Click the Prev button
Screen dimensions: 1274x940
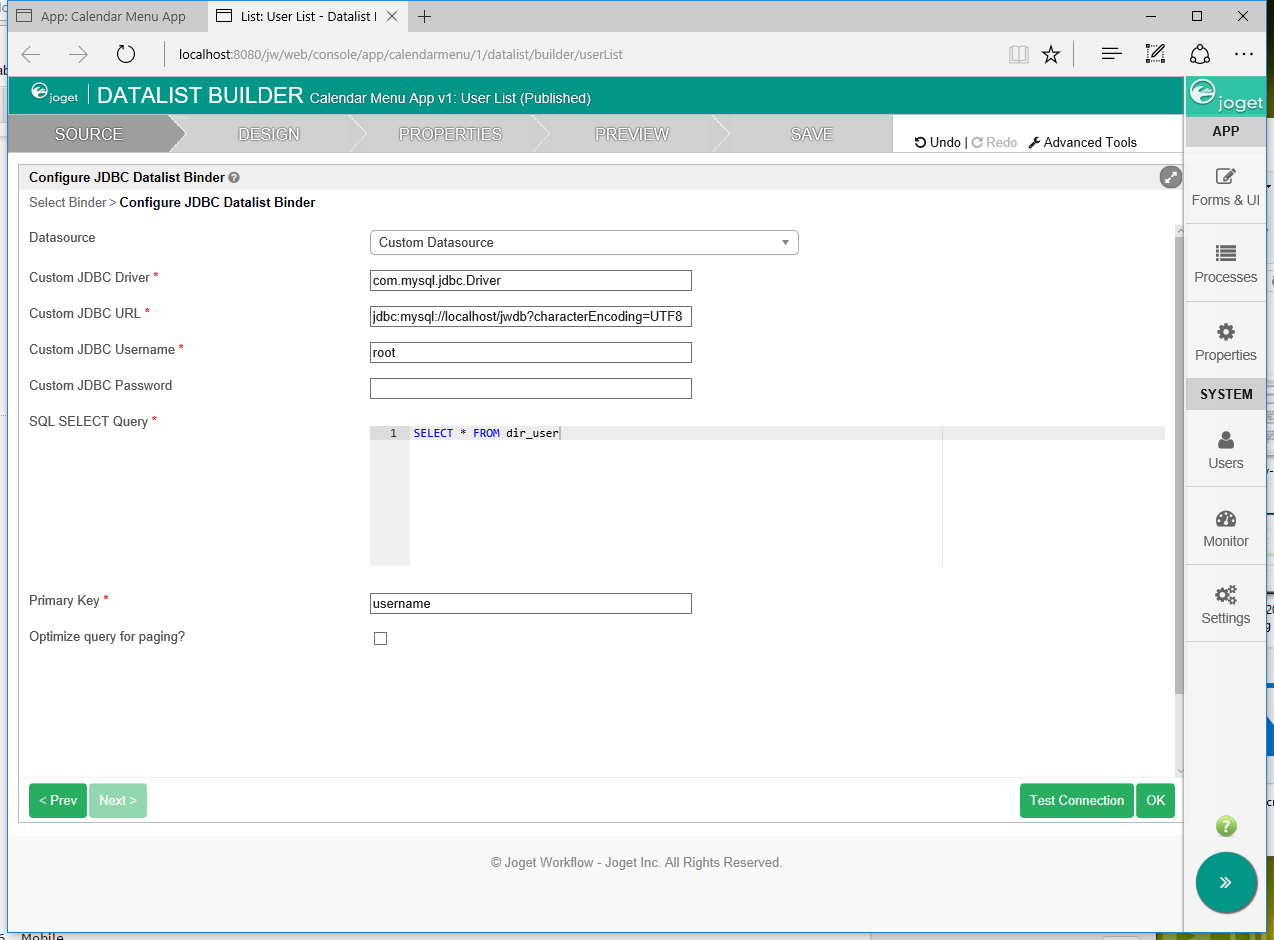tap(58, 800)
